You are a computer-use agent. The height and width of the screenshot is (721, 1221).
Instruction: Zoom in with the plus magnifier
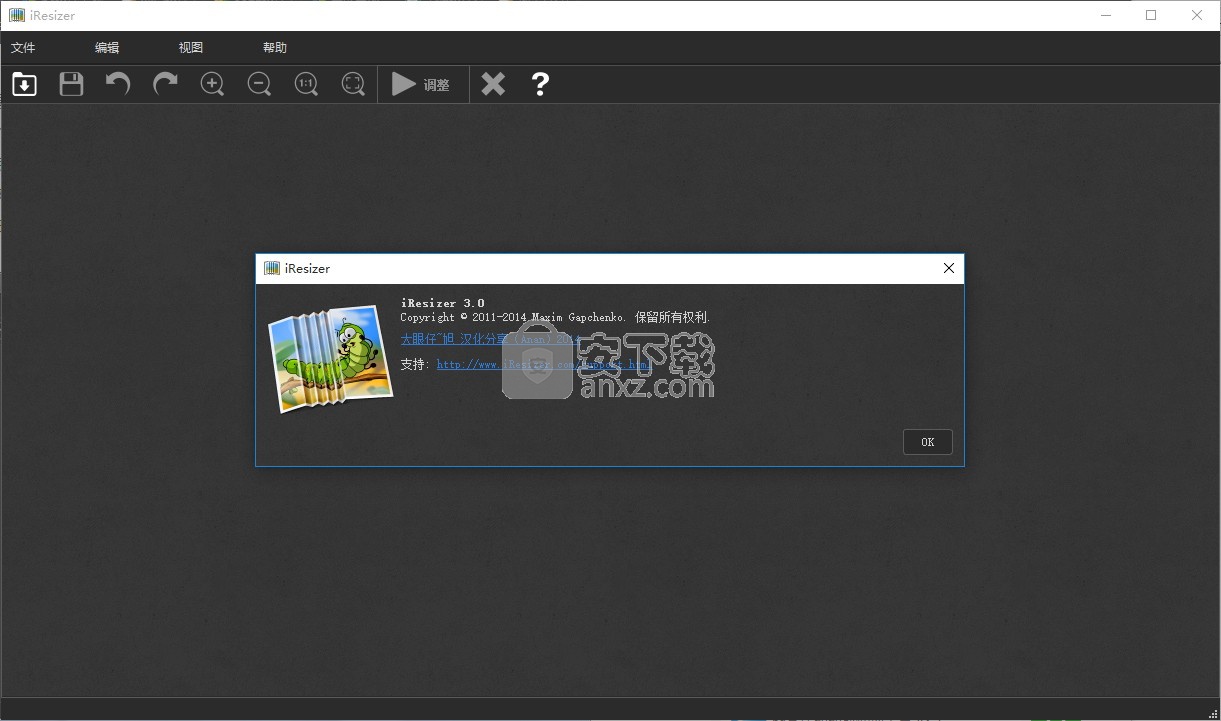coord(212,84)
